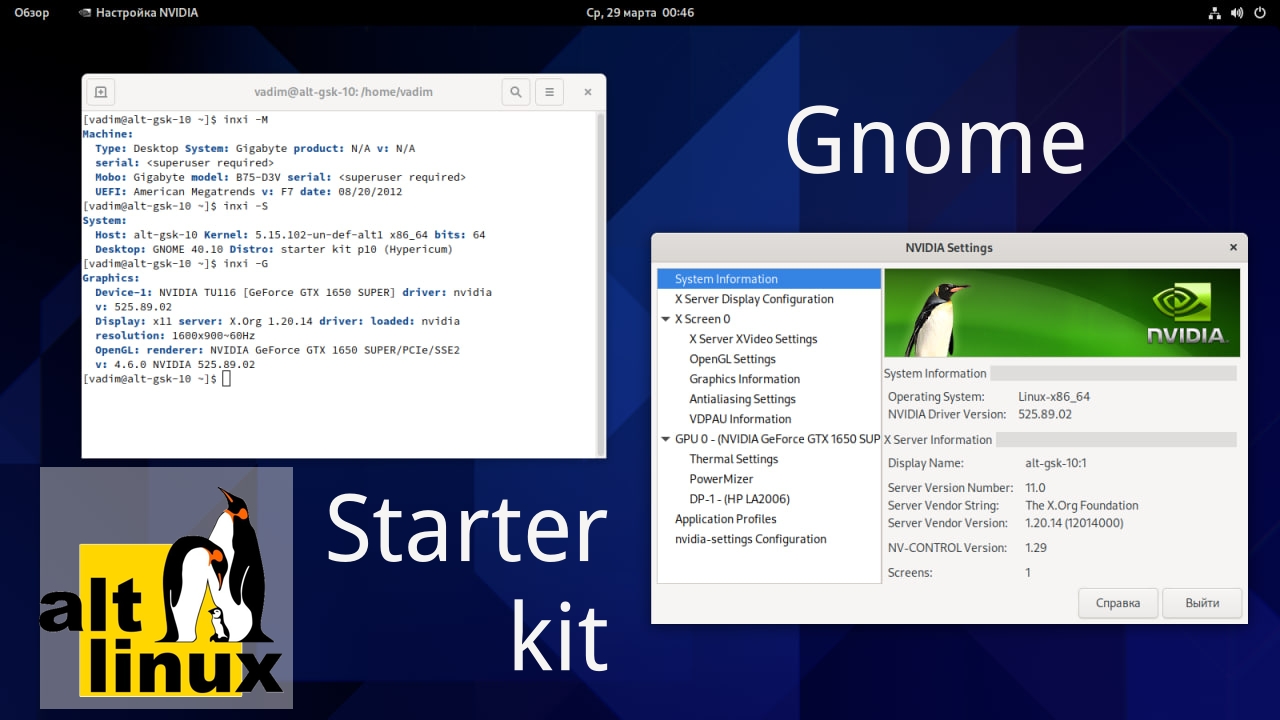Close the terminal window
The height and width of the screenshot is (720, 1280).
[x=588, y=92]
